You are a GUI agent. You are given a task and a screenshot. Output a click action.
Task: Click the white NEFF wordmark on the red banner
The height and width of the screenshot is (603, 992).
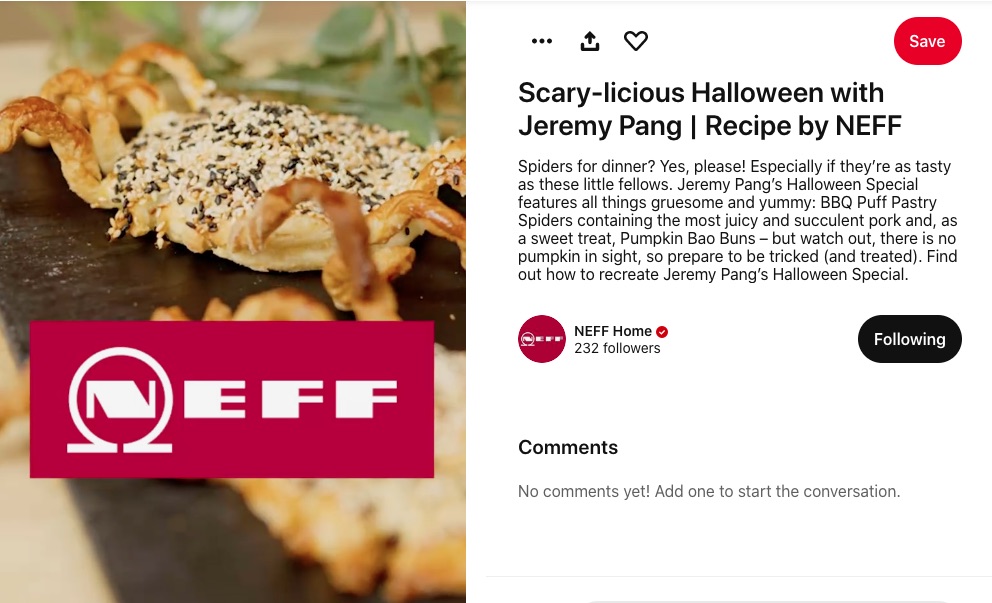[290, 399]
